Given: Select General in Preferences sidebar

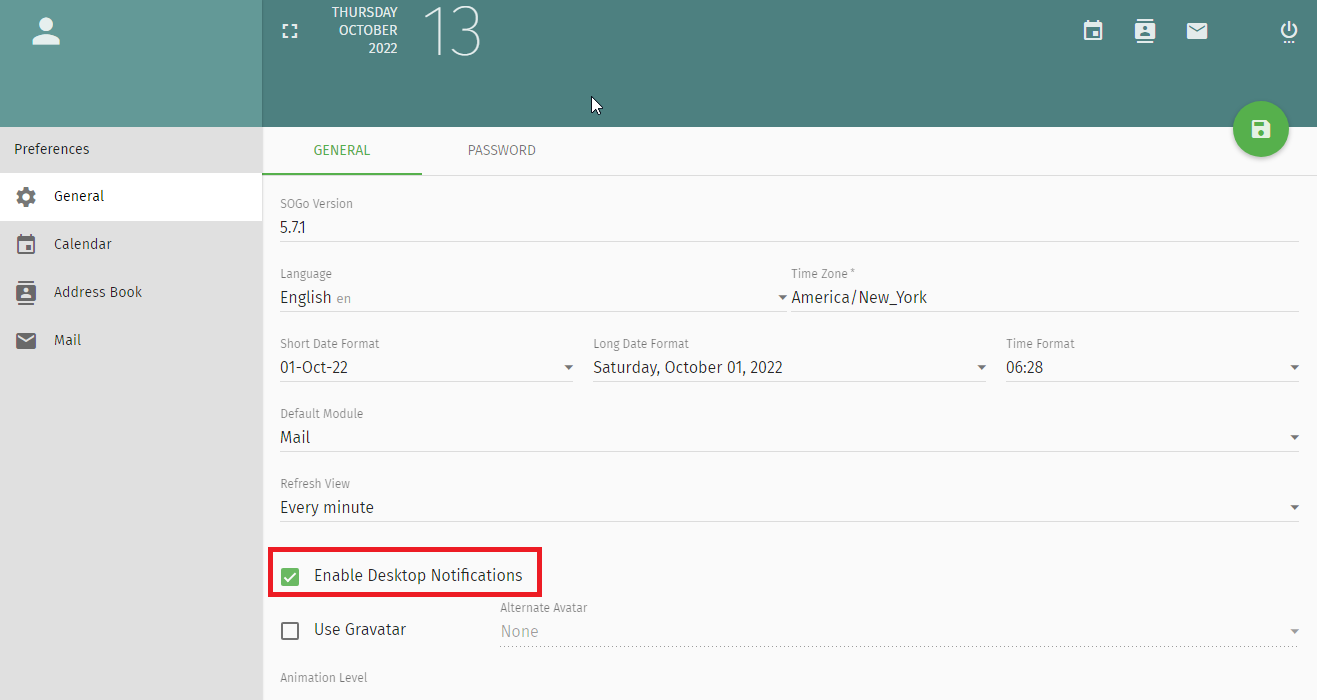Looking at the screenshot, I should (x=131, y=197).
